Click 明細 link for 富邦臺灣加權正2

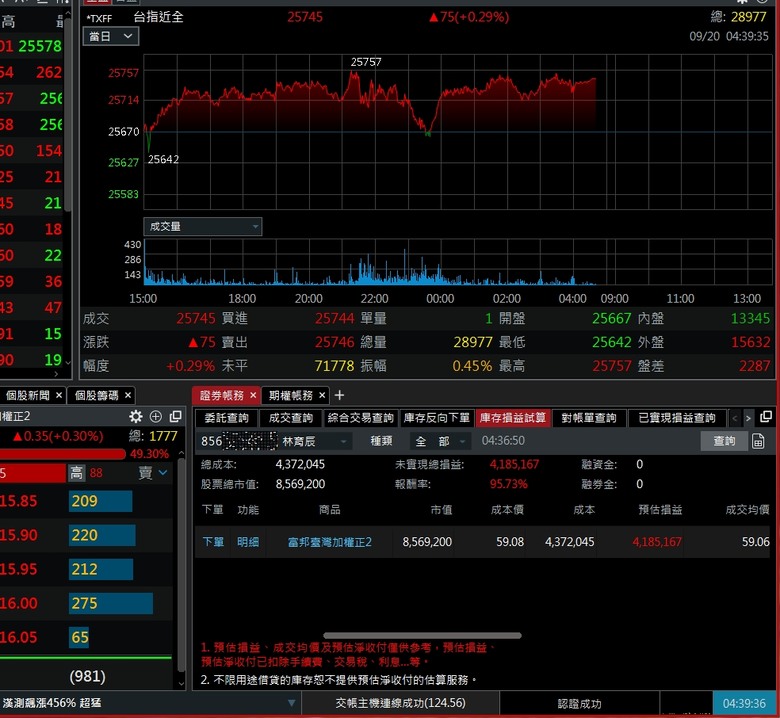click(248, 541)
